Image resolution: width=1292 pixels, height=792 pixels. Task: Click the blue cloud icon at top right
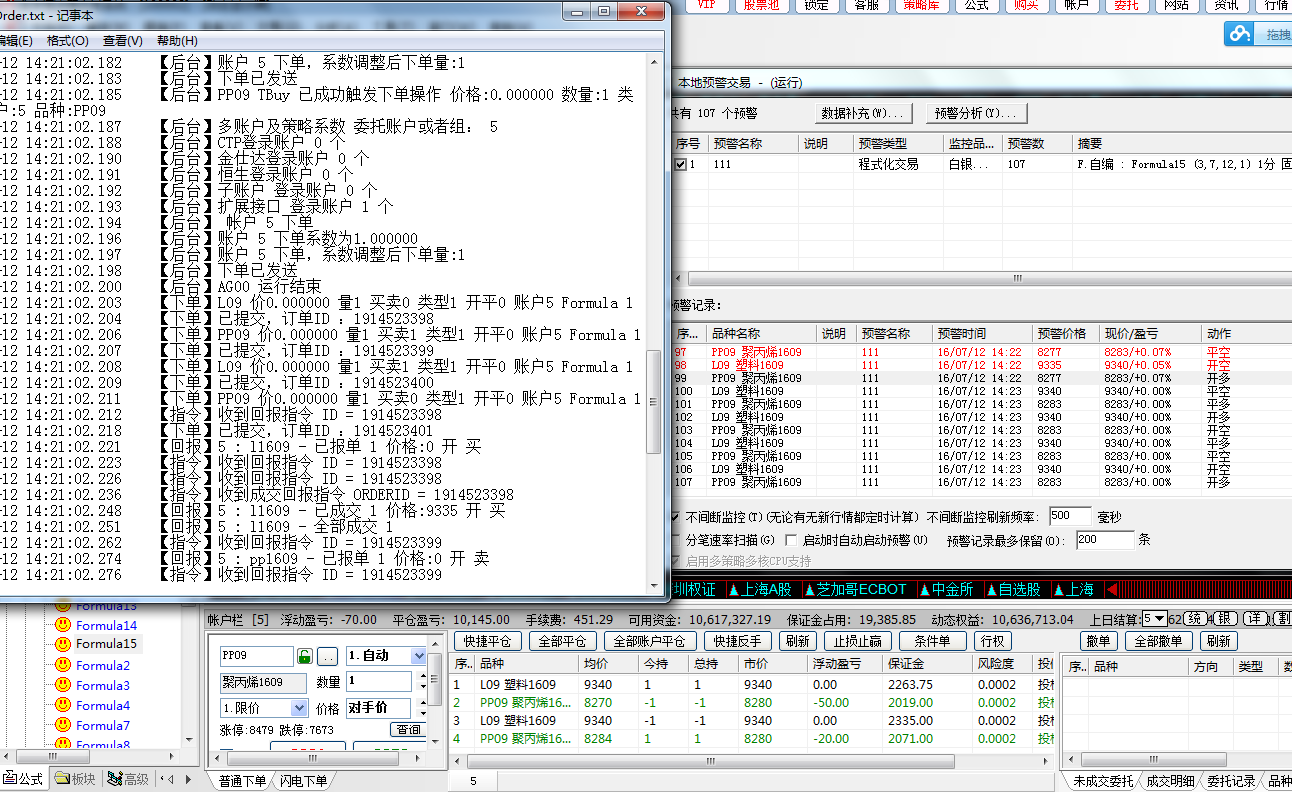point(1241,34)
